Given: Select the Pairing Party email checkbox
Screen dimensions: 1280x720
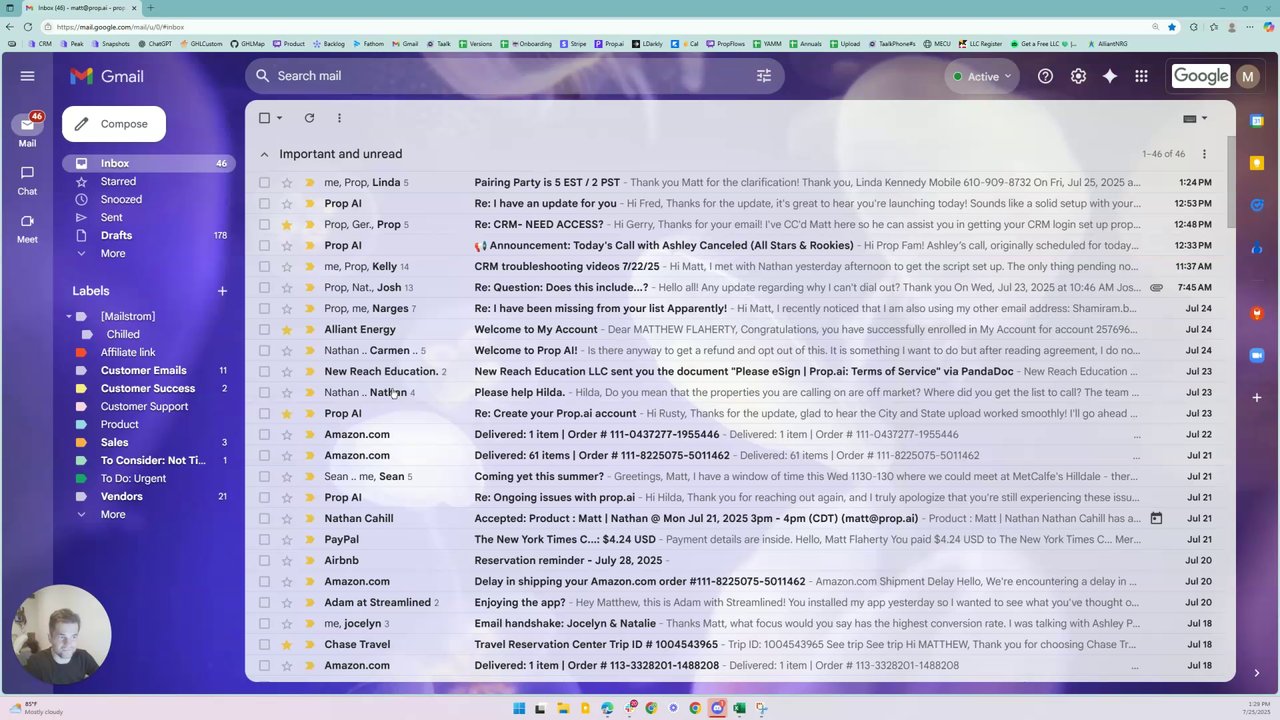Looking at the screenshot, I should tap(264, 182).
